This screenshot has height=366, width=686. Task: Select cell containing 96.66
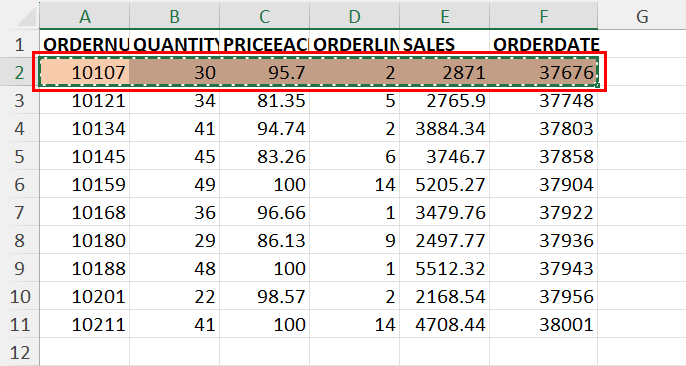click(265, 212)
